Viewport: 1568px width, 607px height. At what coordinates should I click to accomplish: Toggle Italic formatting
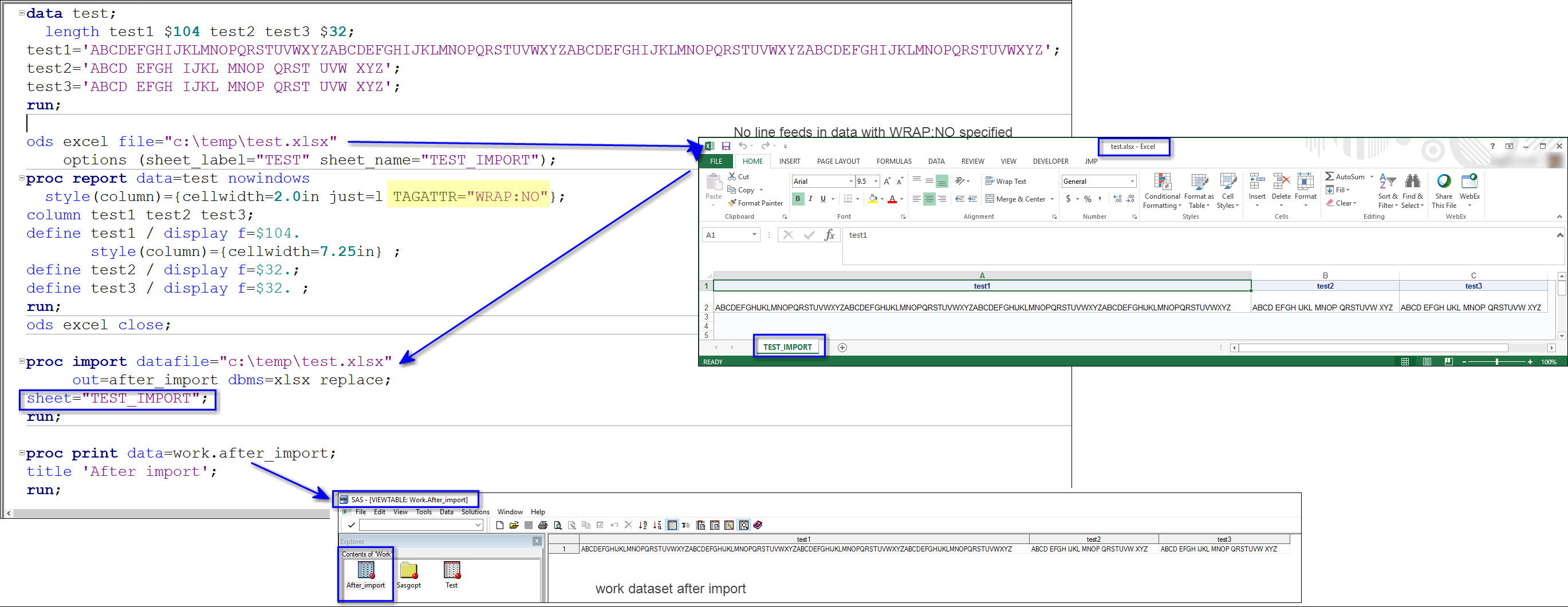point(810,199)
